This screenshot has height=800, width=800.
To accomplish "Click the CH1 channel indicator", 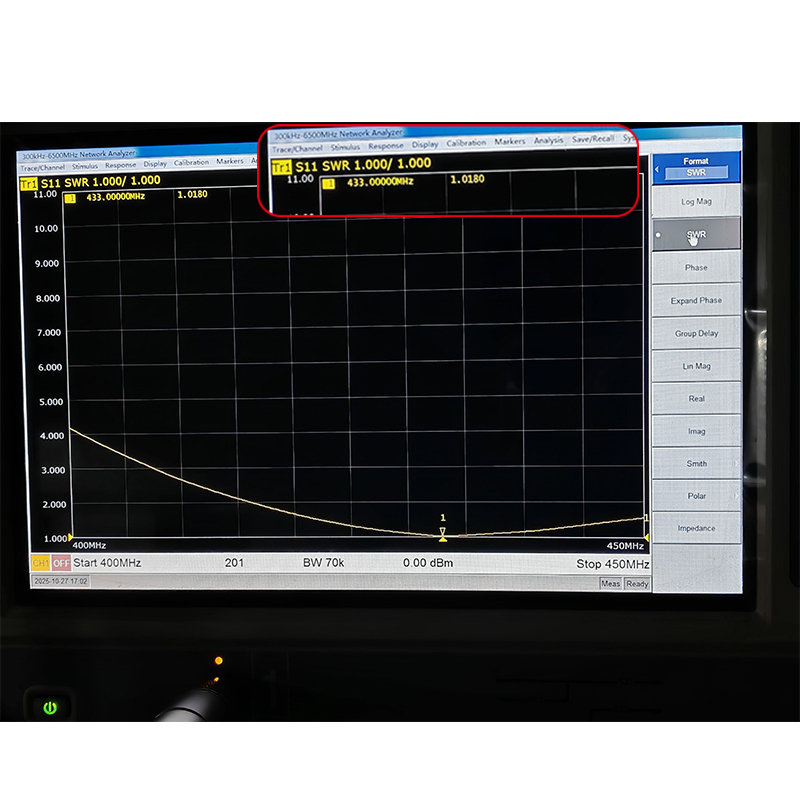I will [x=40, y=563].
